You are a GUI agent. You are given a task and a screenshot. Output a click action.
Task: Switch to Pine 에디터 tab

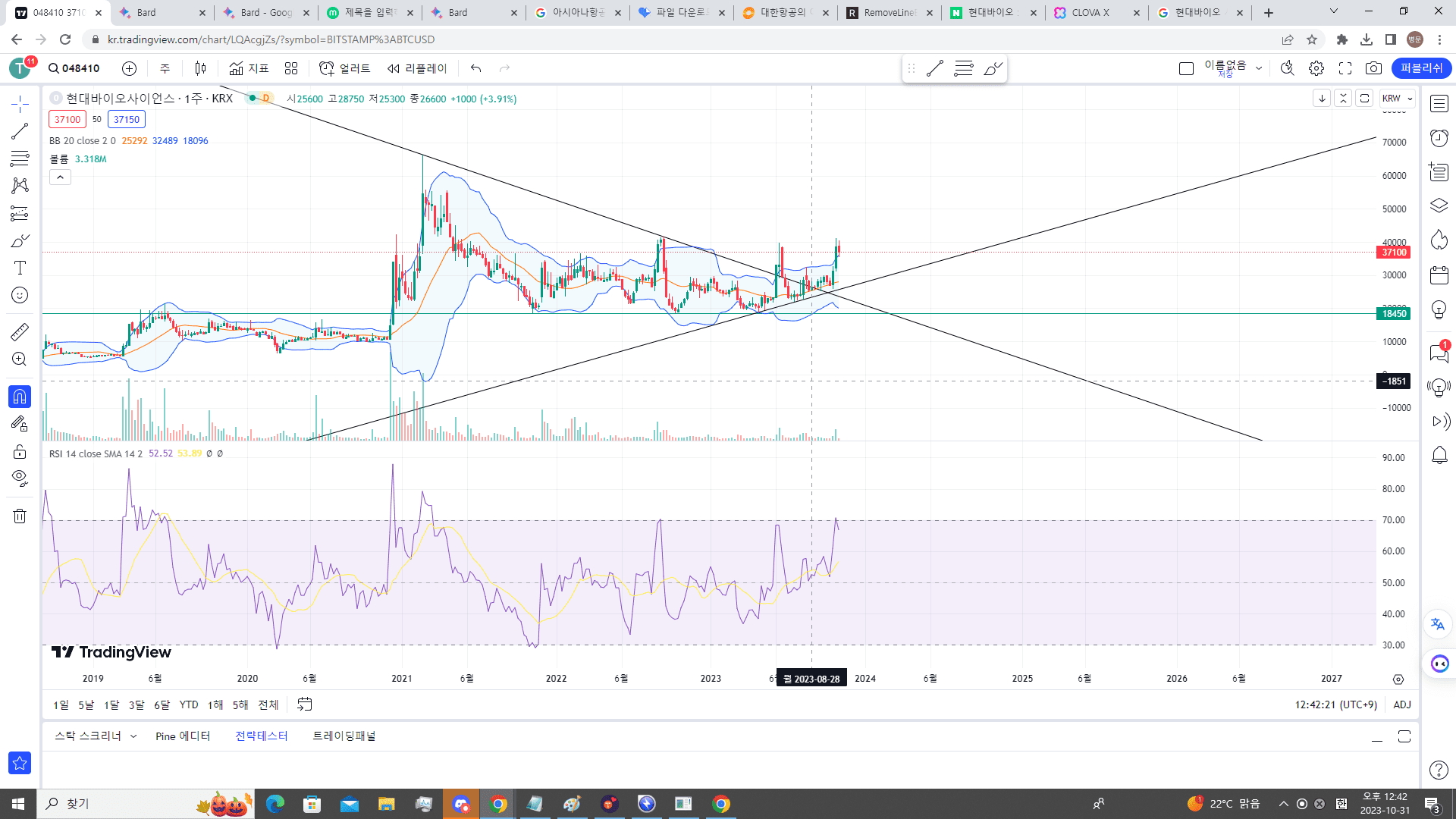183,736
